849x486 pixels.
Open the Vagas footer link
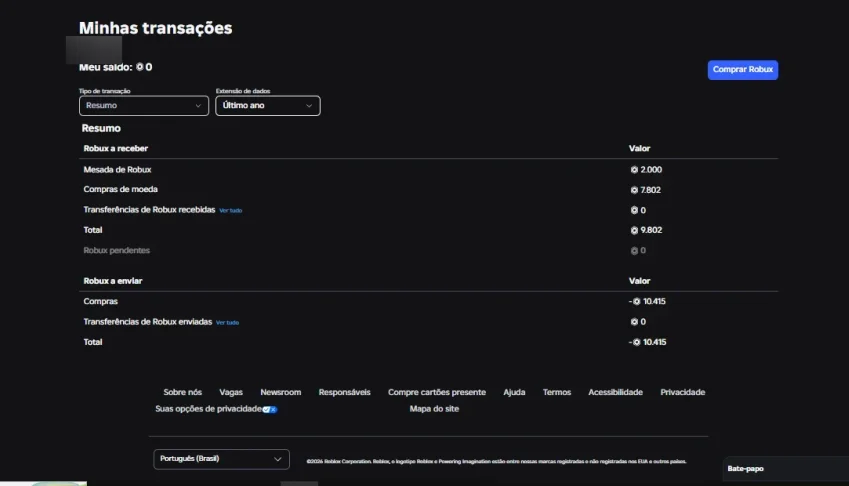click(x=231, y=392)
